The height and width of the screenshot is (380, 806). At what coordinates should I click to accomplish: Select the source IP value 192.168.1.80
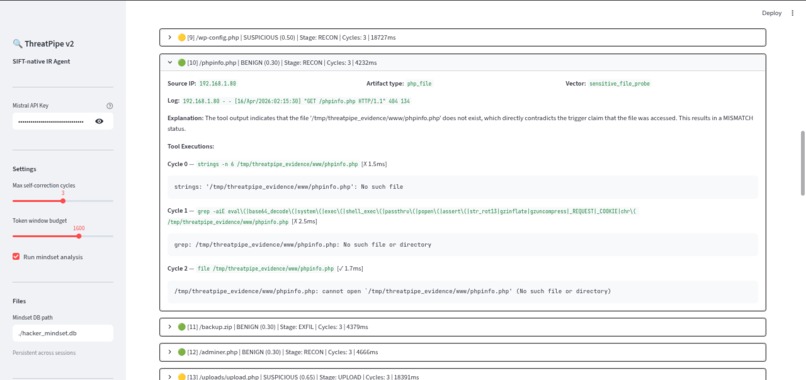[x=217, y=83]
